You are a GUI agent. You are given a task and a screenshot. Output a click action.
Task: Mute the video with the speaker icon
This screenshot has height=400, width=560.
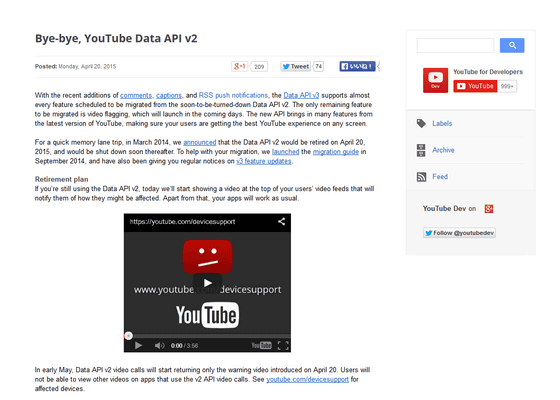pos(159,345)
